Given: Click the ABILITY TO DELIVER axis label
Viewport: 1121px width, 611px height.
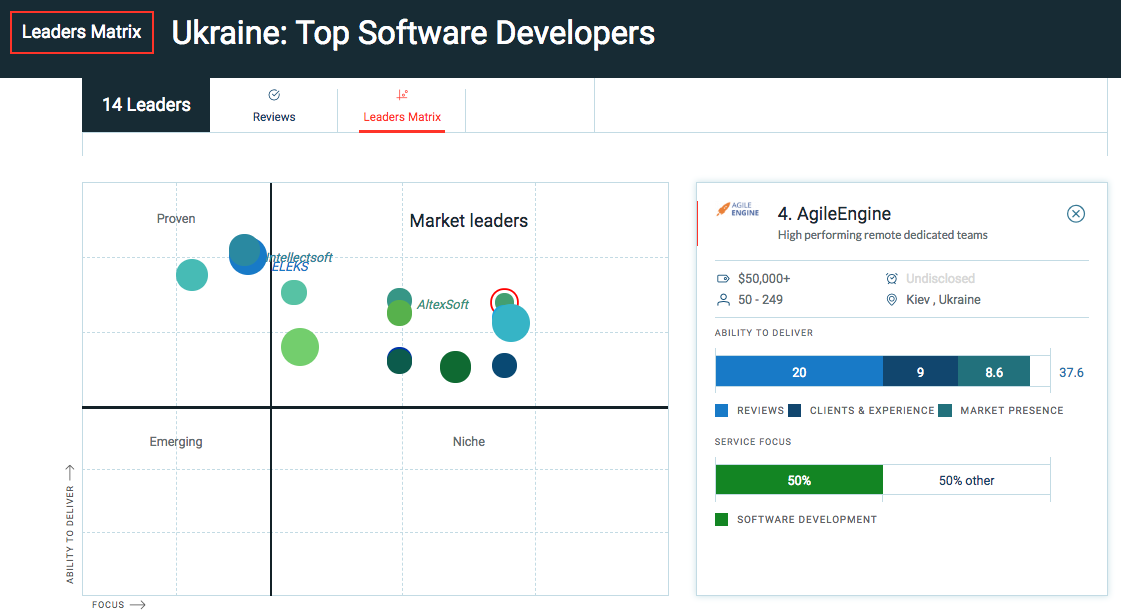Looking at the screenshot, I should click(x=69, y=524).
